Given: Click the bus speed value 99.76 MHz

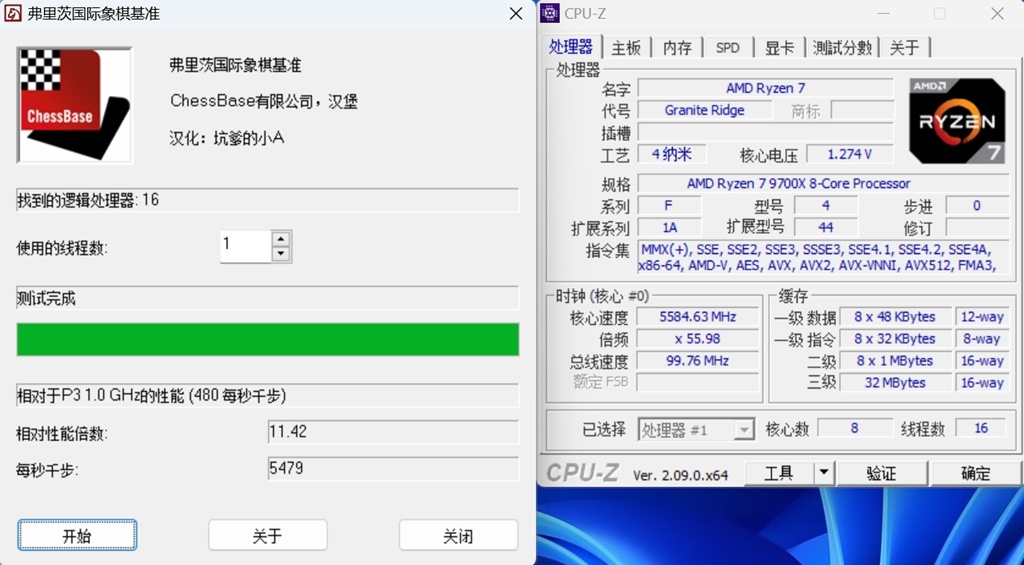Looking at the screenshot, I should pos(697,361).
